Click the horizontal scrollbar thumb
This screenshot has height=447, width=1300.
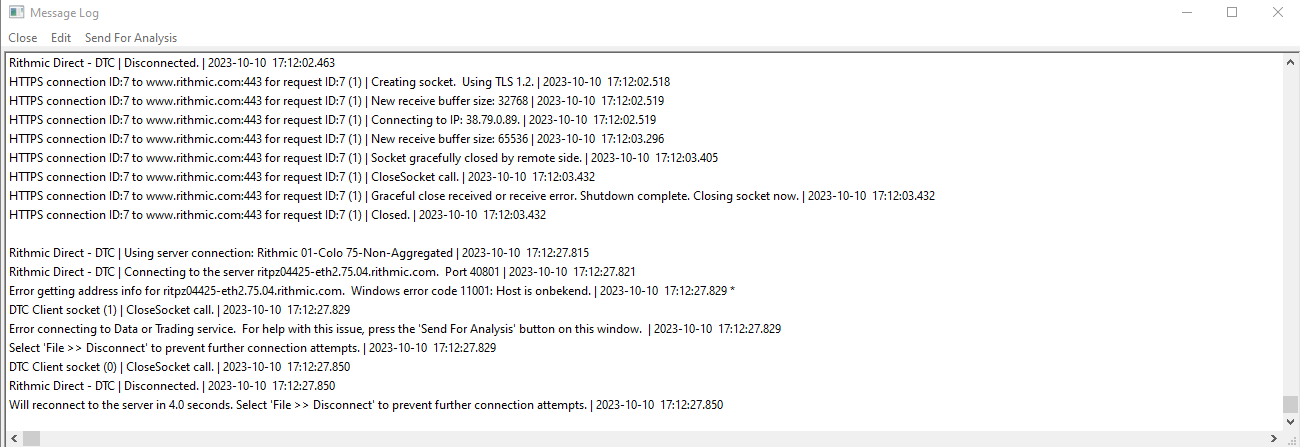coord(32,438)
